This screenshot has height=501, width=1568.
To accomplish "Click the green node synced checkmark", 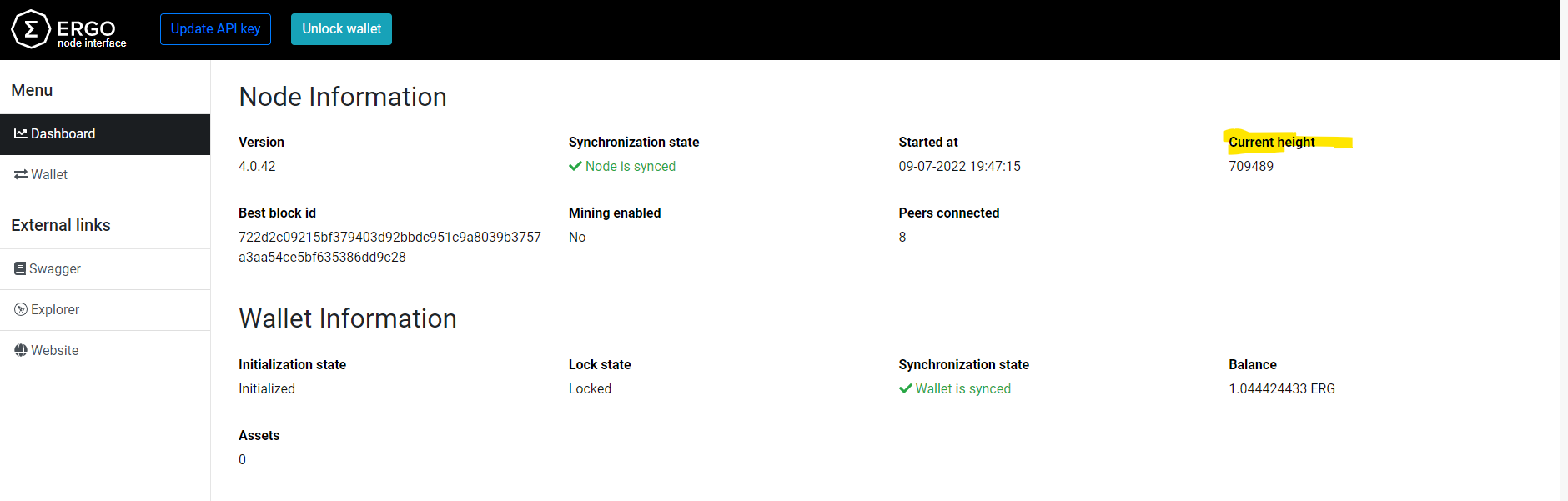I will coord(575,166).
